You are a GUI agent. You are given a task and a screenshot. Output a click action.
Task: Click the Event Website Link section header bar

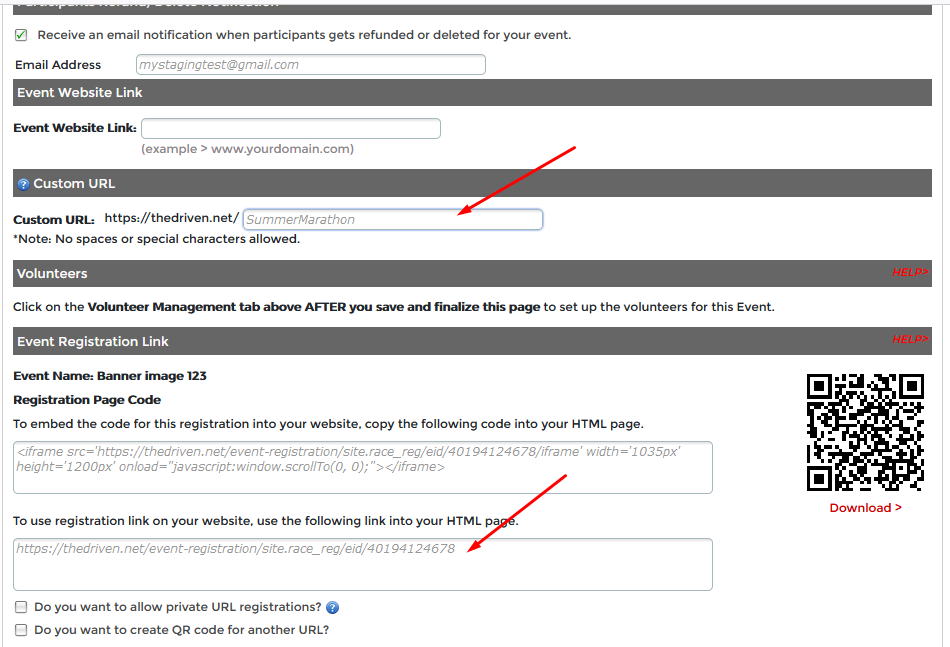472,93
